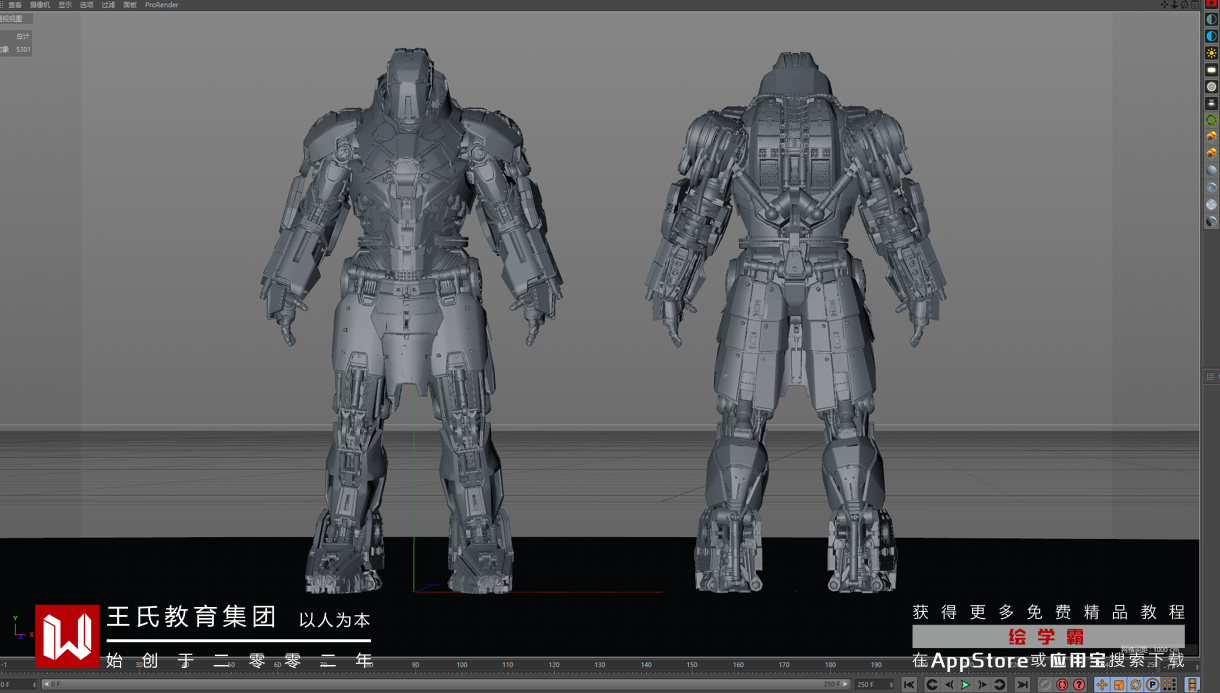Click the lower orange tree icon
This screenshot has height=693, width=1220.
[1211, 154]
